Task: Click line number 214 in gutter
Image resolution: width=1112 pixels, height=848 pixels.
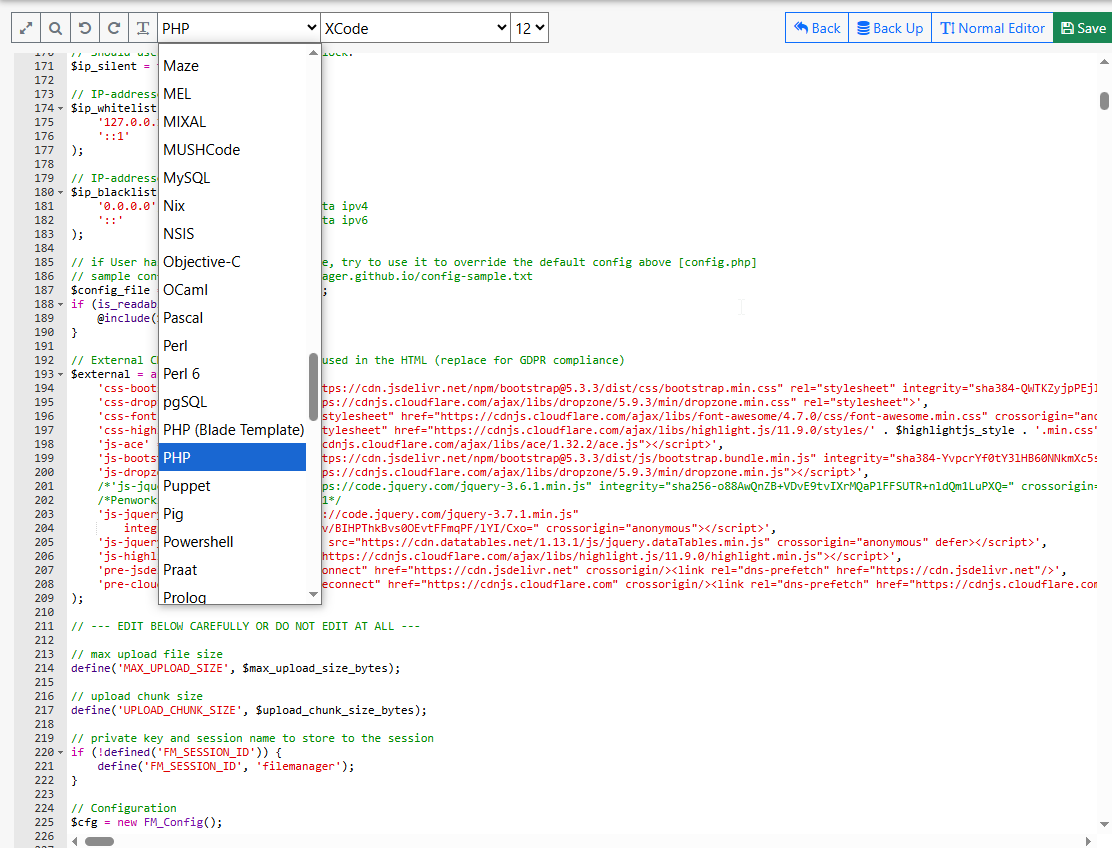Action: click(x=44, y=668)
